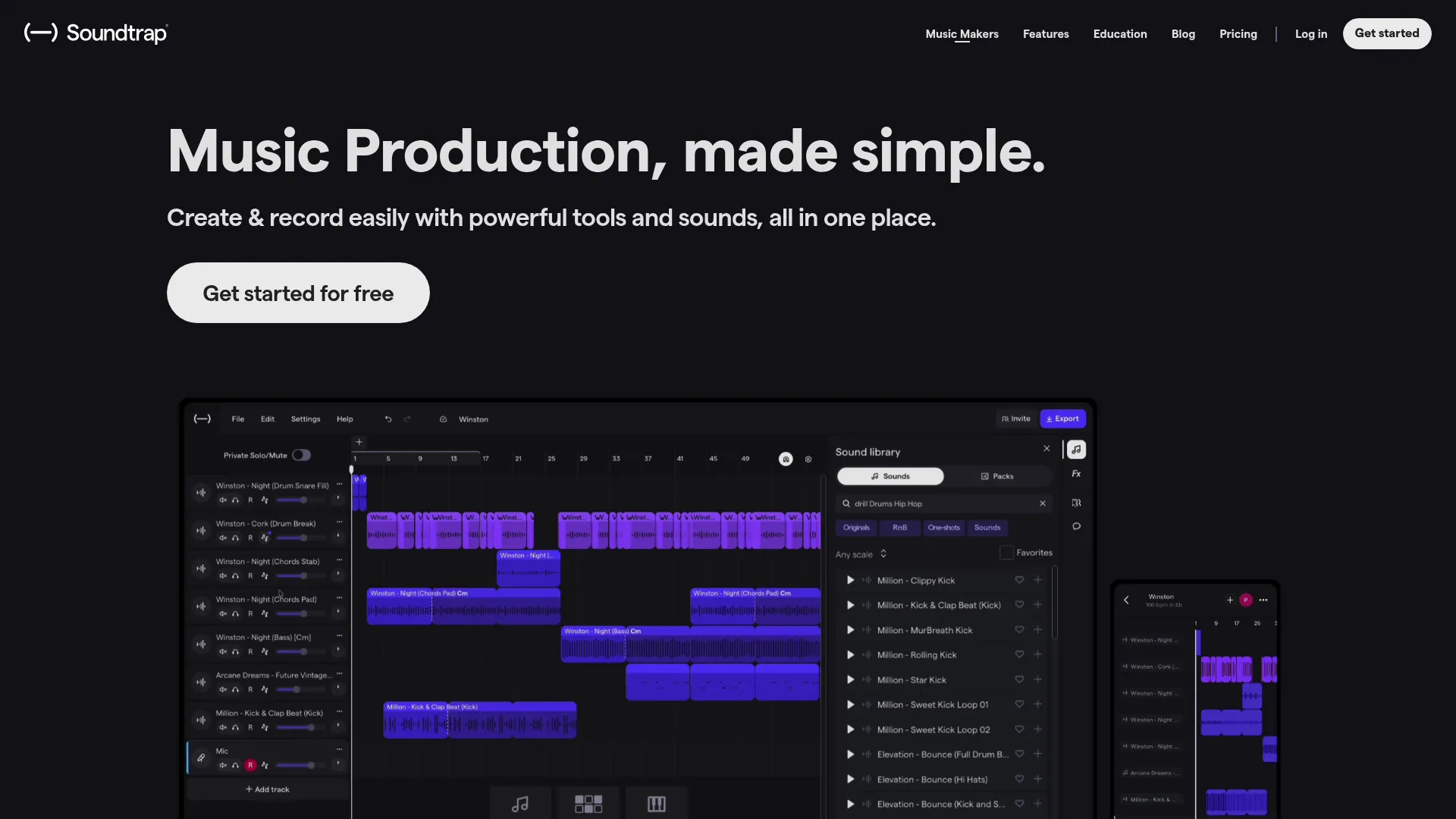1456x819 pixels.
Task: Click the Get started header button
Action: pos(1387,33)
